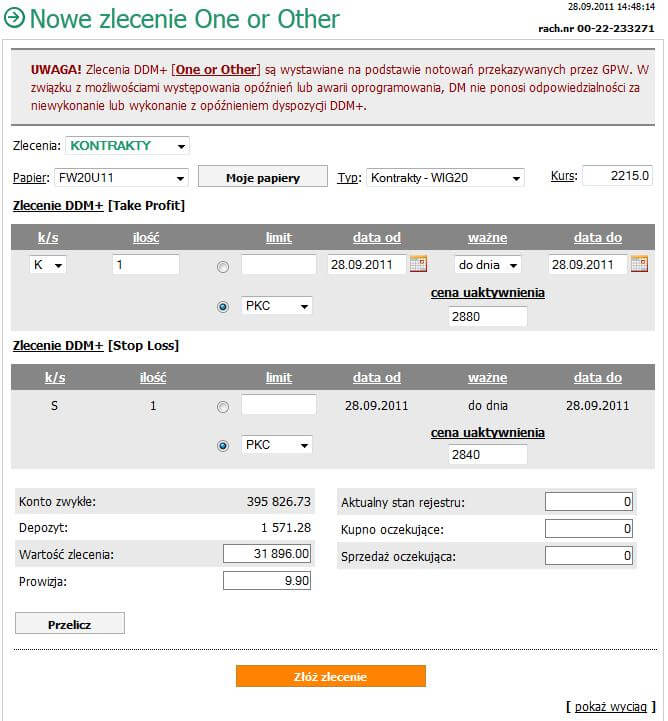This screenshot has width=668, height=721.
Task: Submit with the orange Złóż zlecenie button
Action: tap(331, 677)
